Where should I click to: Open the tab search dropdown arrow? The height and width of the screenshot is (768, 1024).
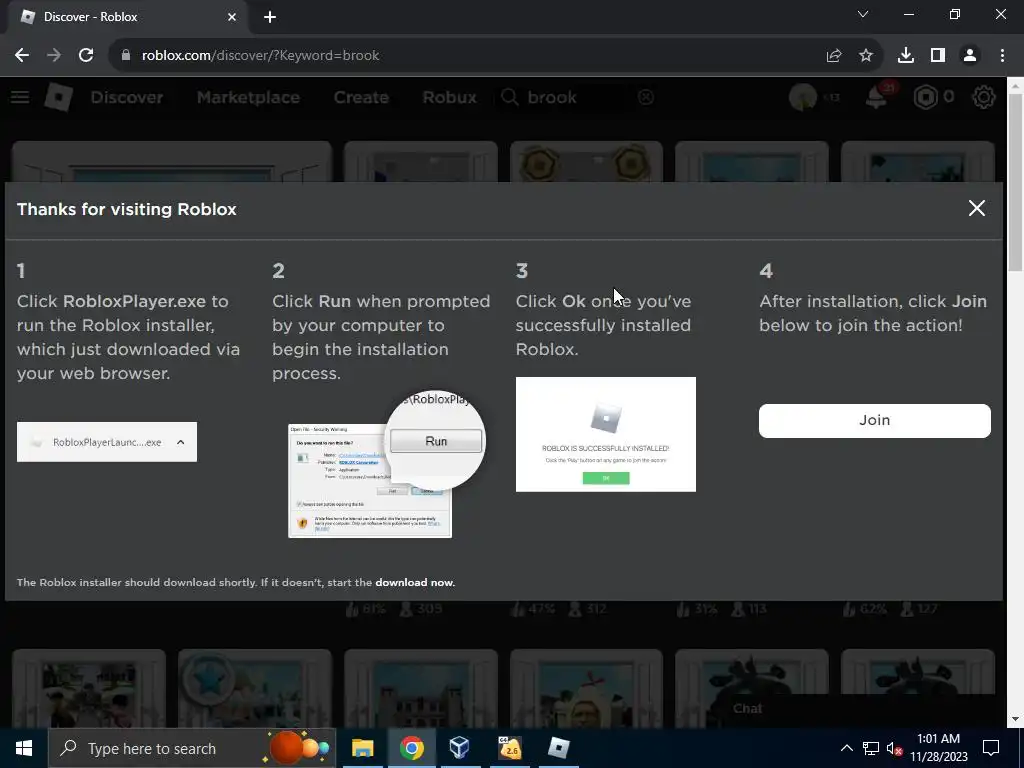(x=863, y=14)
